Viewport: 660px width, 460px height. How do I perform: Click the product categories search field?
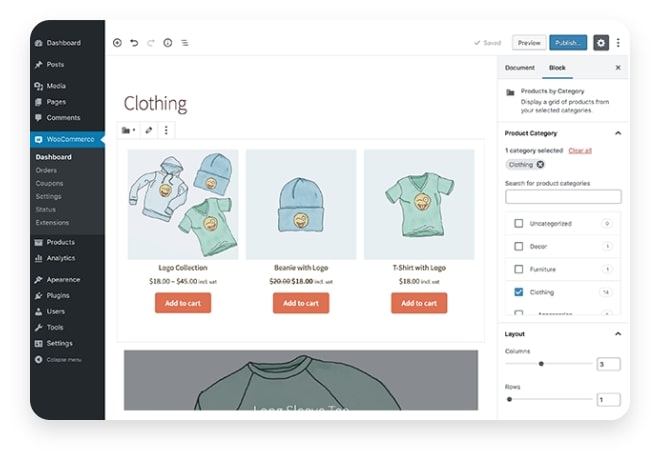(563, 197)
